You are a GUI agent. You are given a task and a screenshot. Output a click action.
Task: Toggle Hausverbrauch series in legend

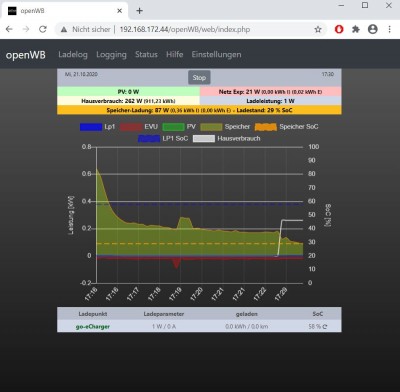pyautogui.click(x=227, y=138)
